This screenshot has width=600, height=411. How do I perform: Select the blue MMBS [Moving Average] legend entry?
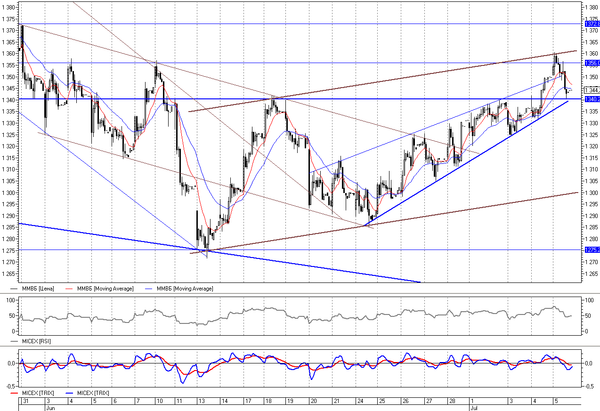point(179,289)
